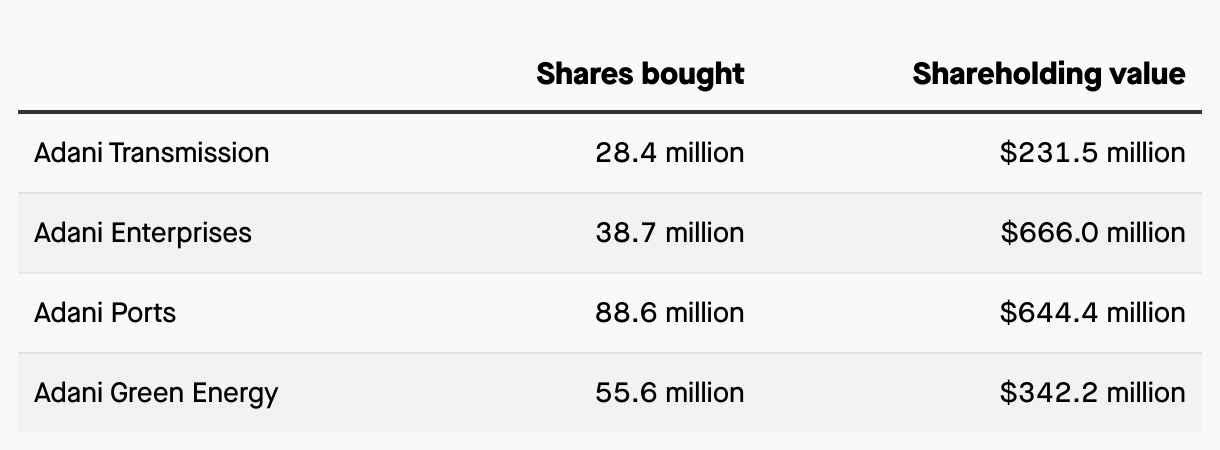Screen dimensions: 1220x450
Task: Select the Adani Enterprises company name
Action: click(143, 233)
